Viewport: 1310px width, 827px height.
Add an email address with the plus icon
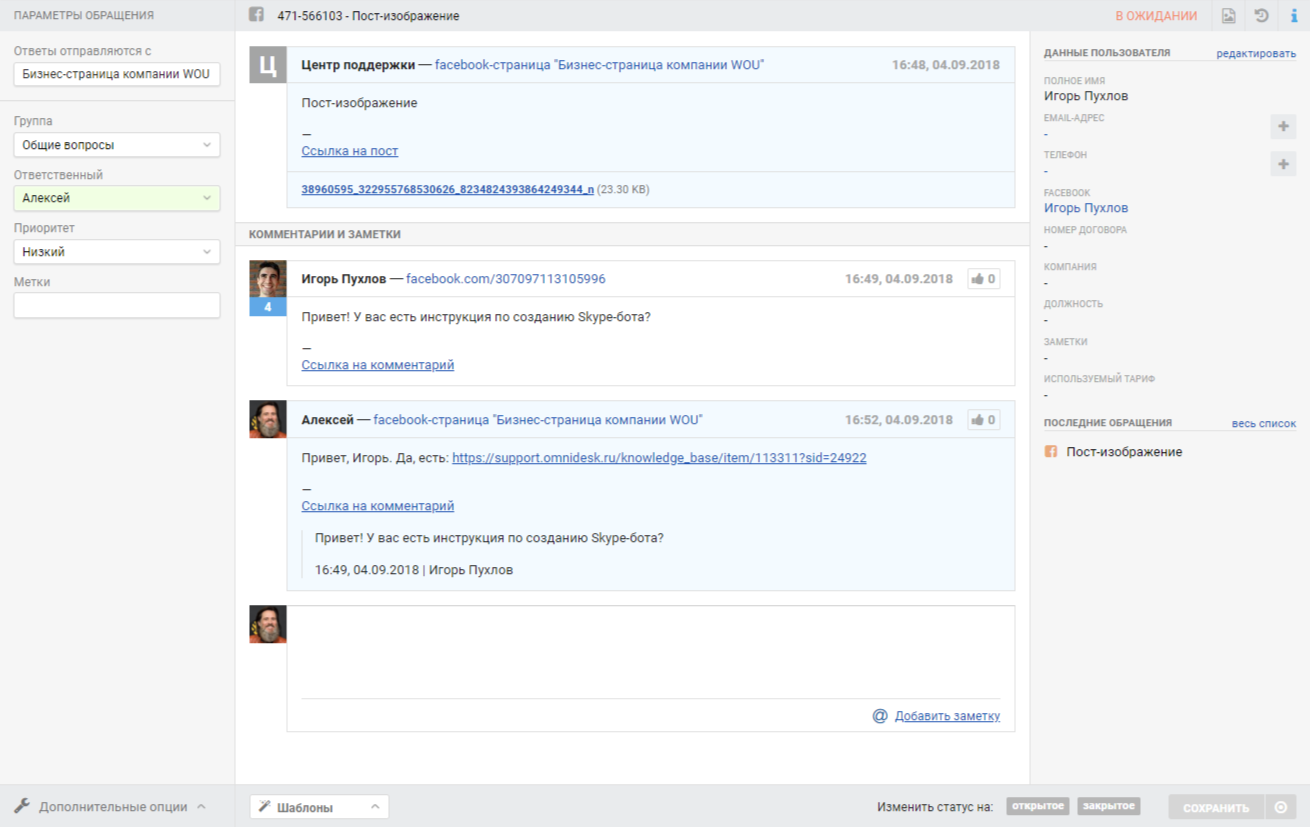click(1283, 127)
